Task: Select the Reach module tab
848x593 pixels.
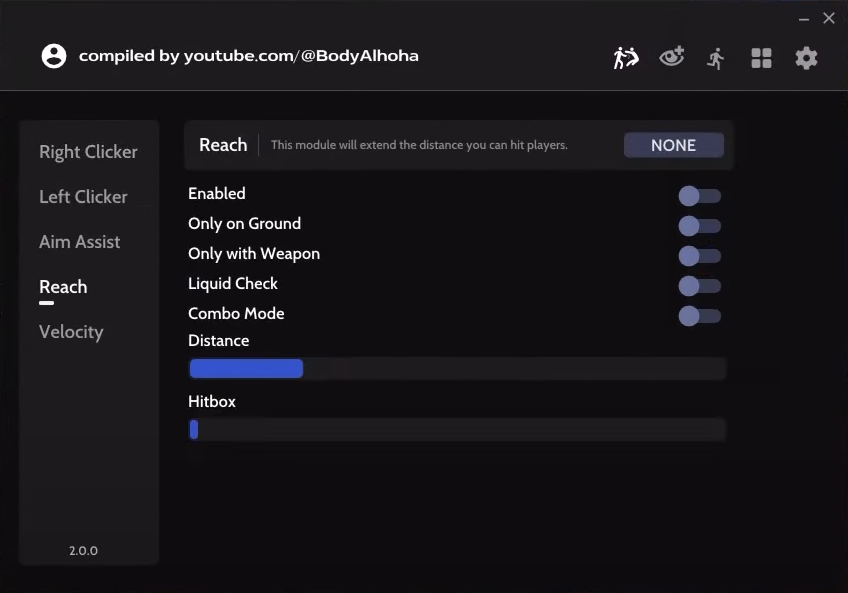Action: [x=63, y=287]
